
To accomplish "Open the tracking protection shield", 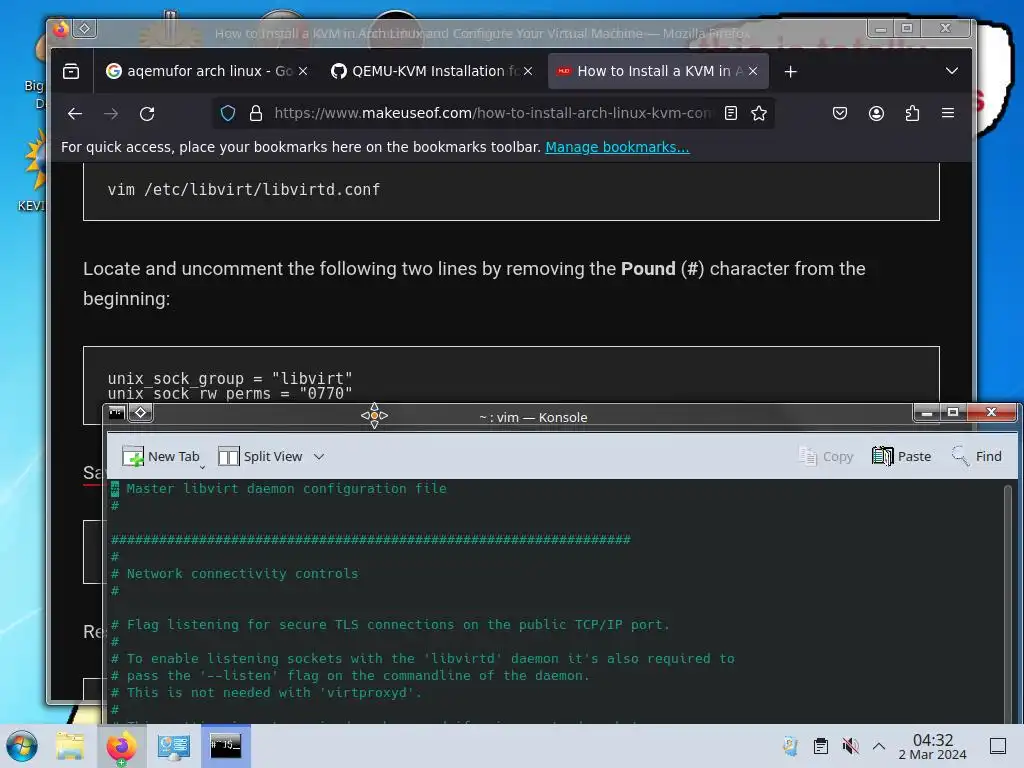I will point(228,114).
